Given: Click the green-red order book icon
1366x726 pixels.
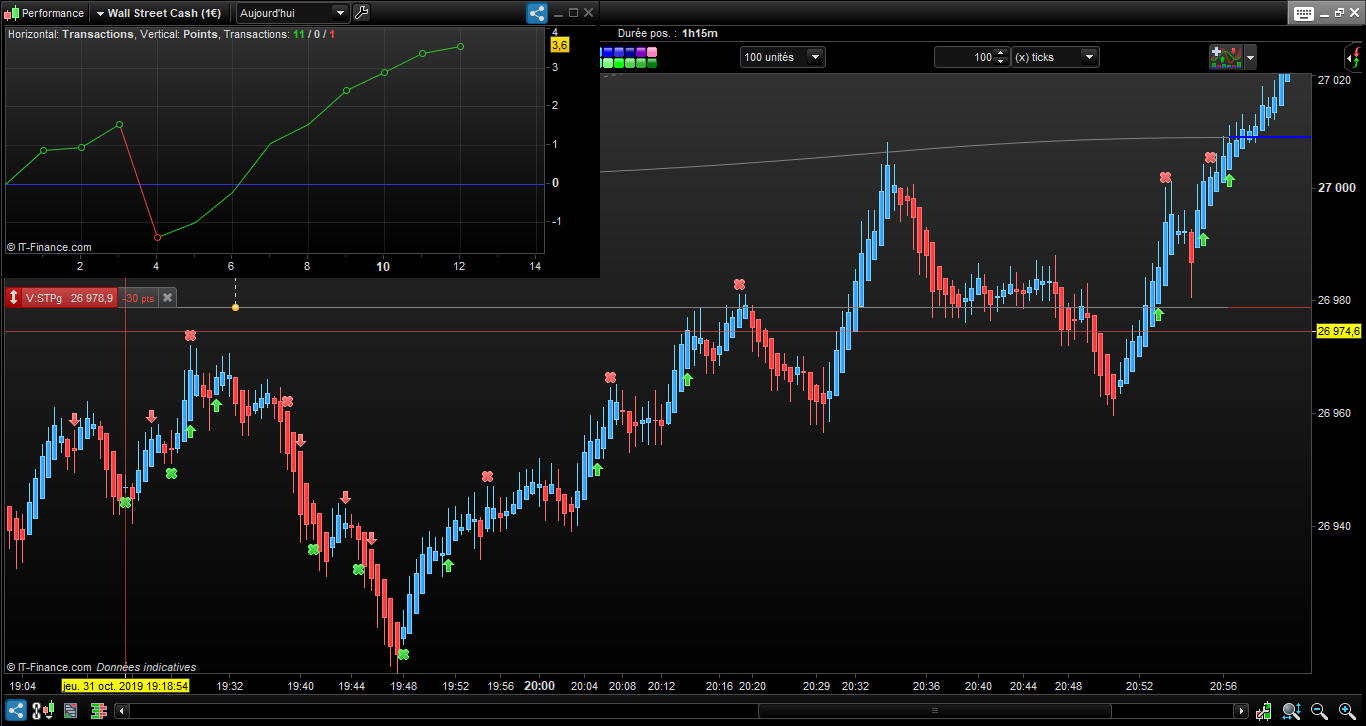Looking at the screenshot, I should (x=99, y=711).
